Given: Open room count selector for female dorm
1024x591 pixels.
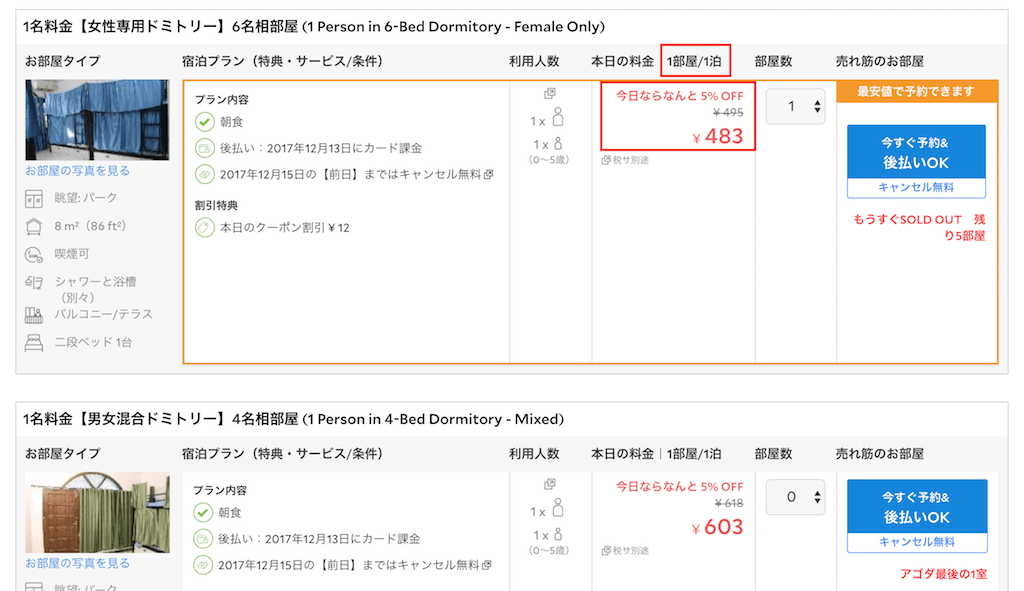Looking at the screenshot, I should tap(795, 106).
